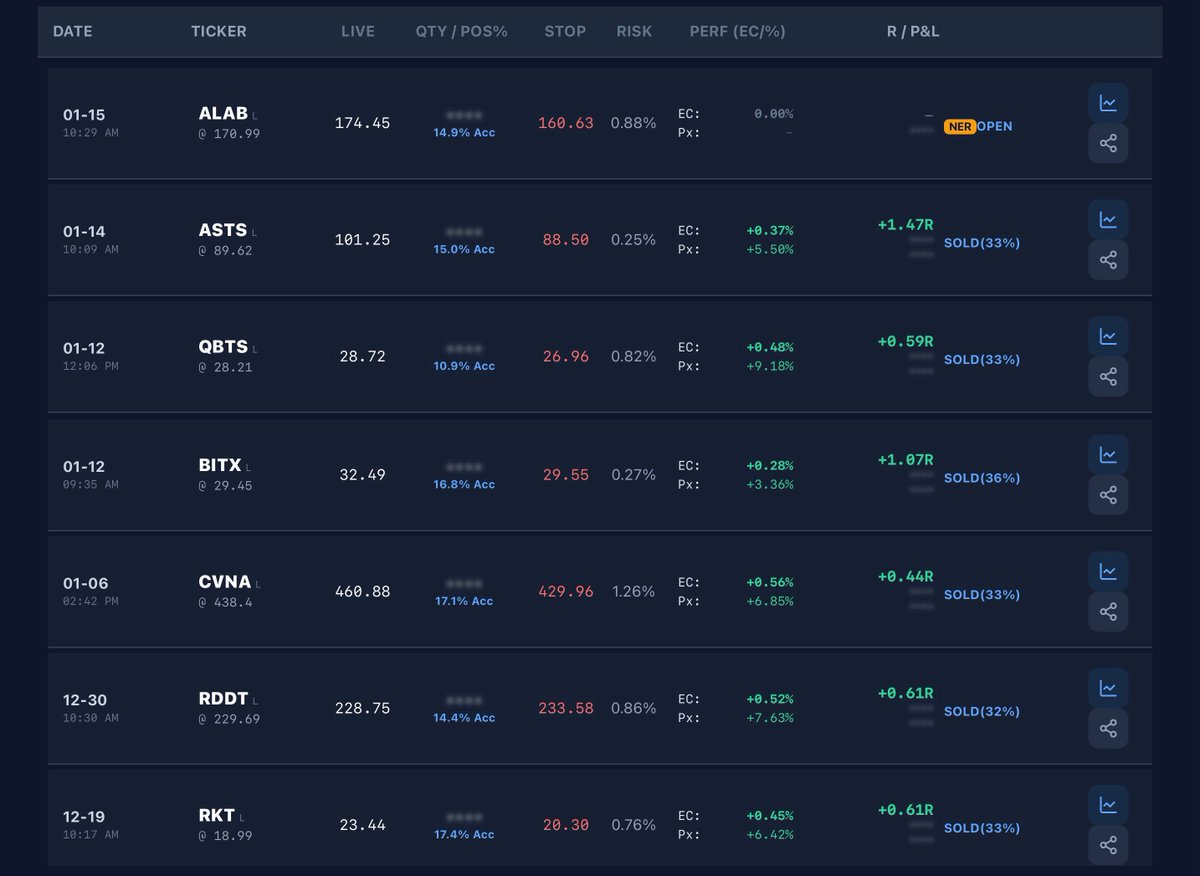Click the 0.25% risk value for ASTS

[634, 240]
